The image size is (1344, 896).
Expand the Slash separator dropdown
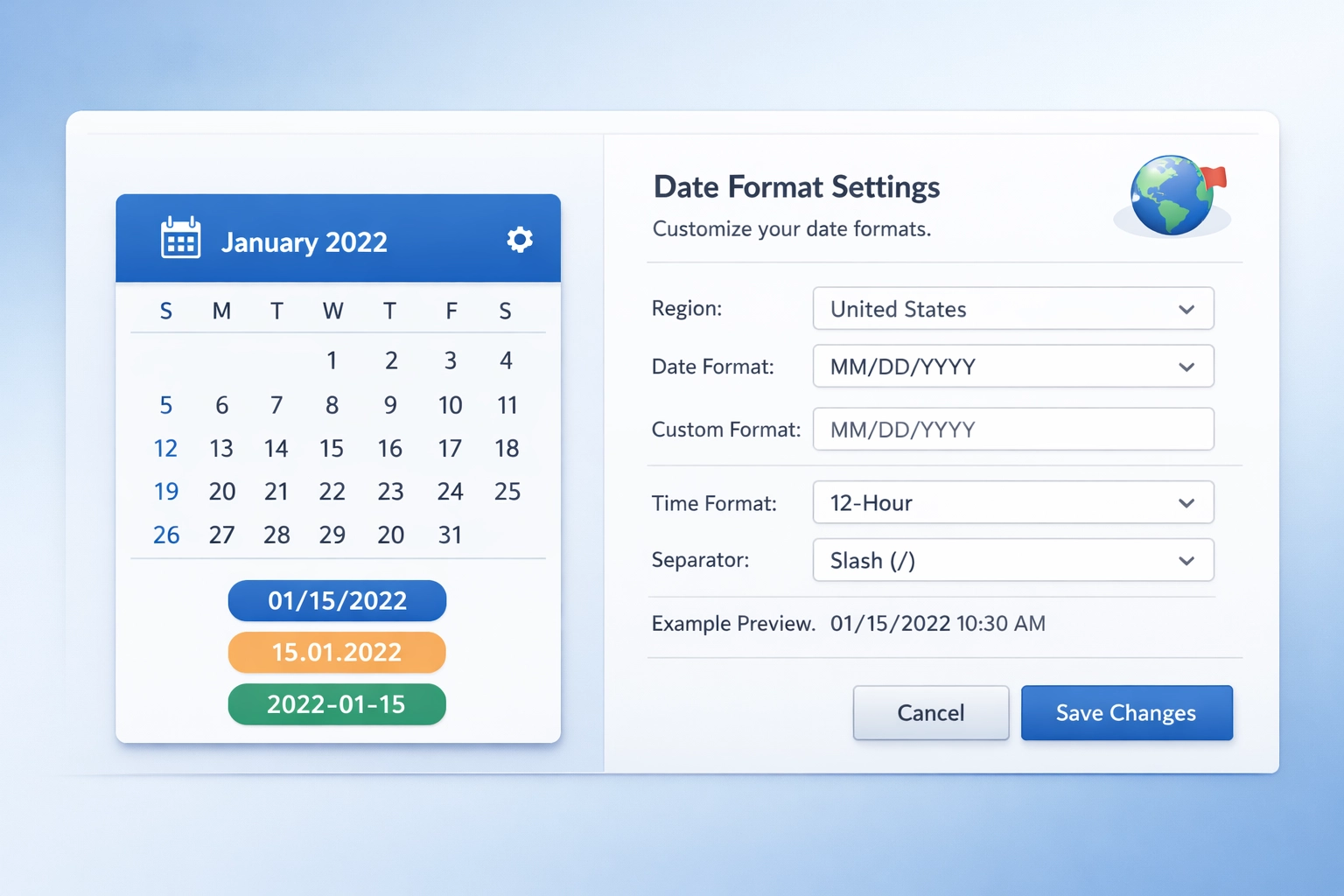pyautogui.click(x=1012, y=560)
